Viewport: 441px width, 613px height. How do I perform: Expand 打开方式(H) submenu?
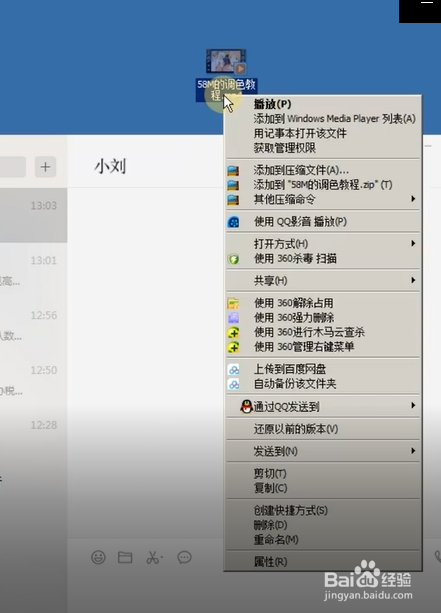[x=323, y=244]
